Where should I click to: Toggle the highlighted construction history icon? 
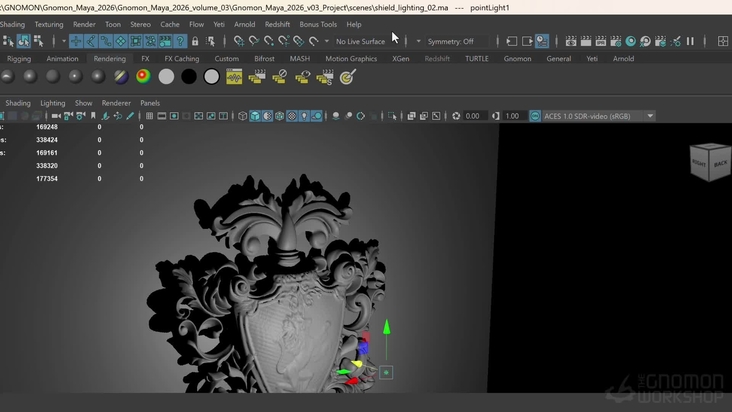coord(541,42)
